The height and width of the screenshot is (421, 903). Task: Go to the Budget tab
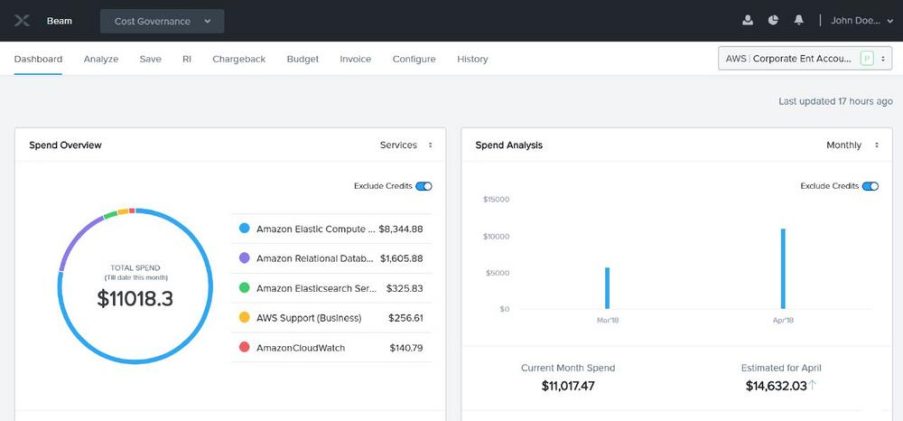tap(303, 59)
